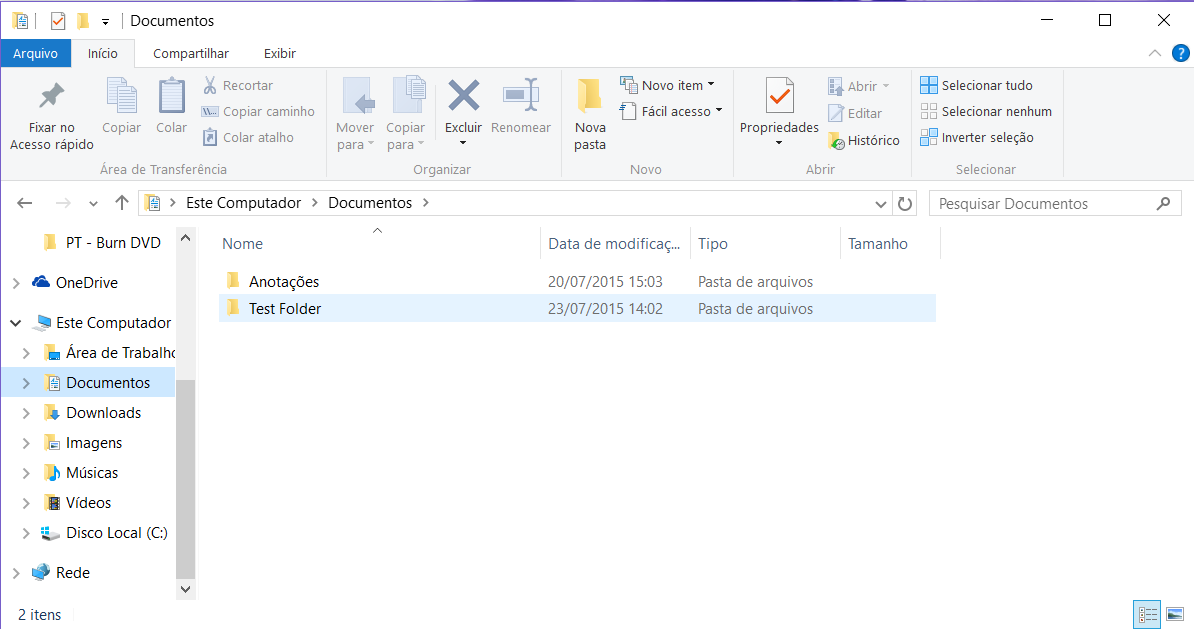Open the Propriedades icon in ribbon

(779, 96)
